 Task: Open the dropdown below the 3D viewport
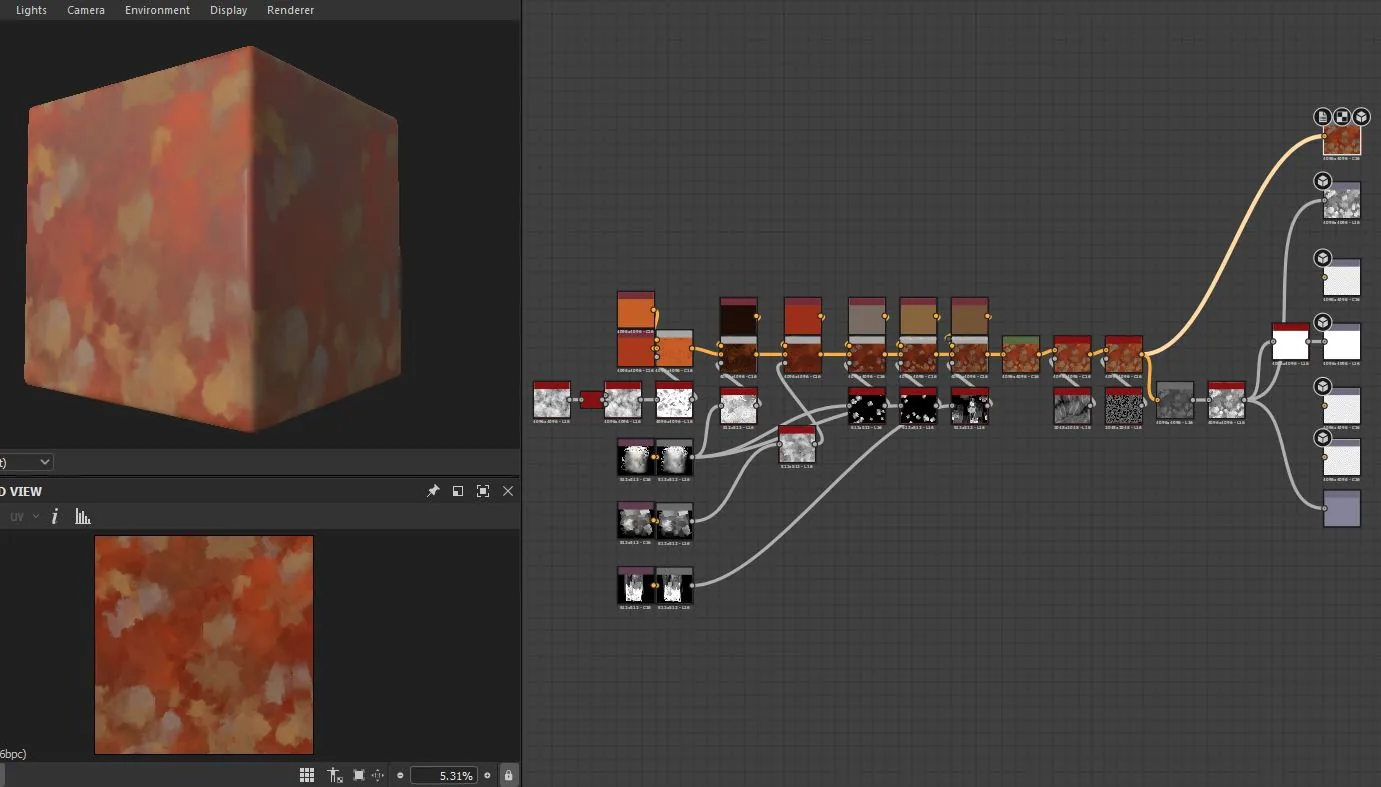(25, 462)
